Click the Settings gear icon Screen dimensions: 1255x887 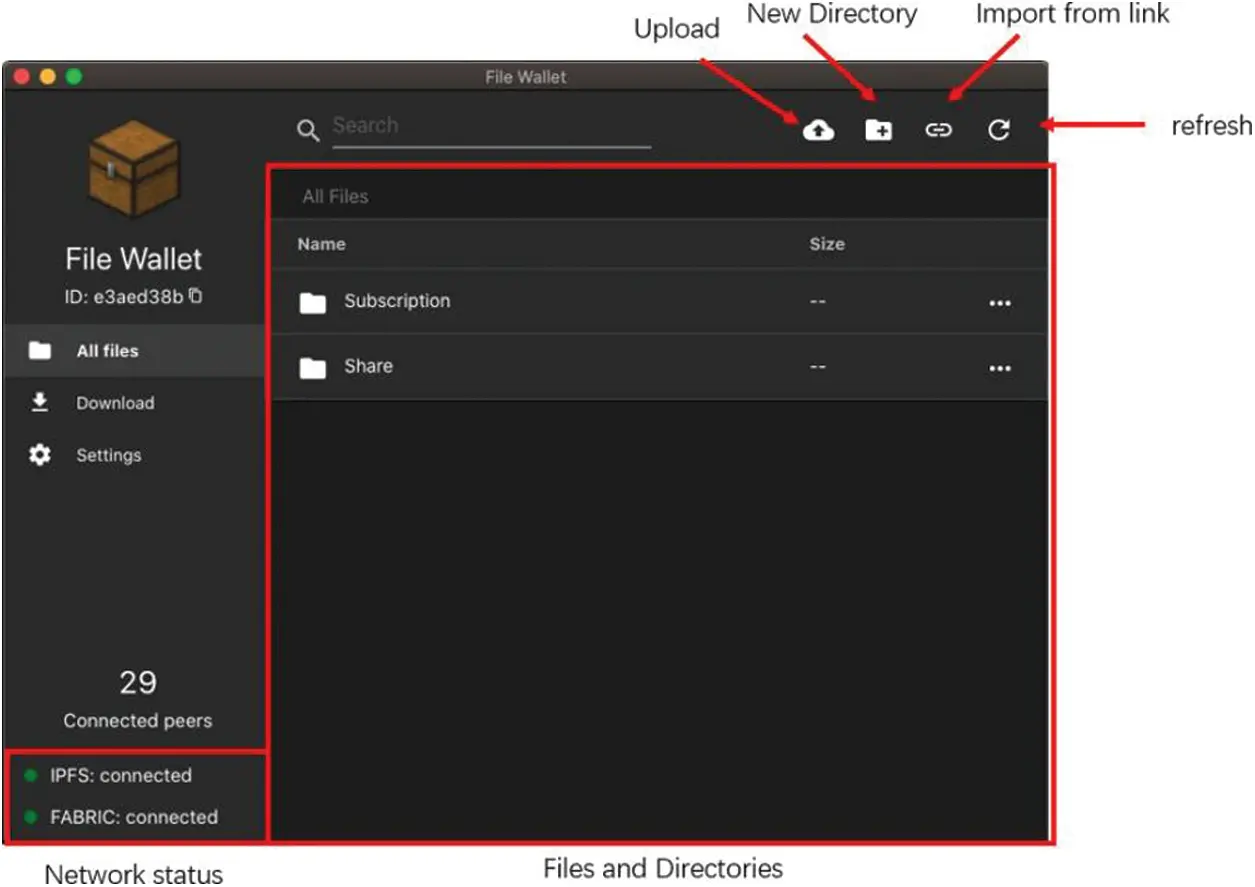pos(40,455)
